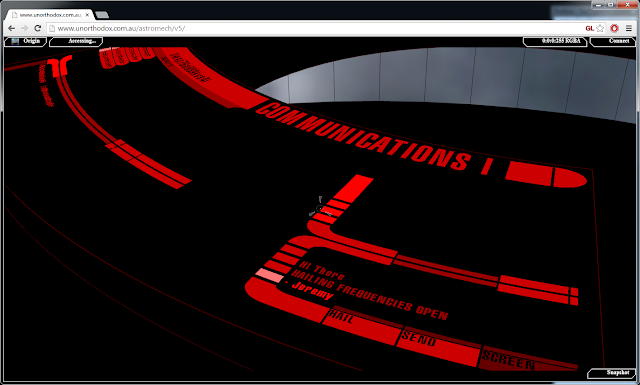This screenshot has height=385, width=640.
Task: Click the Connect button
Action: (x=613, y=41)
